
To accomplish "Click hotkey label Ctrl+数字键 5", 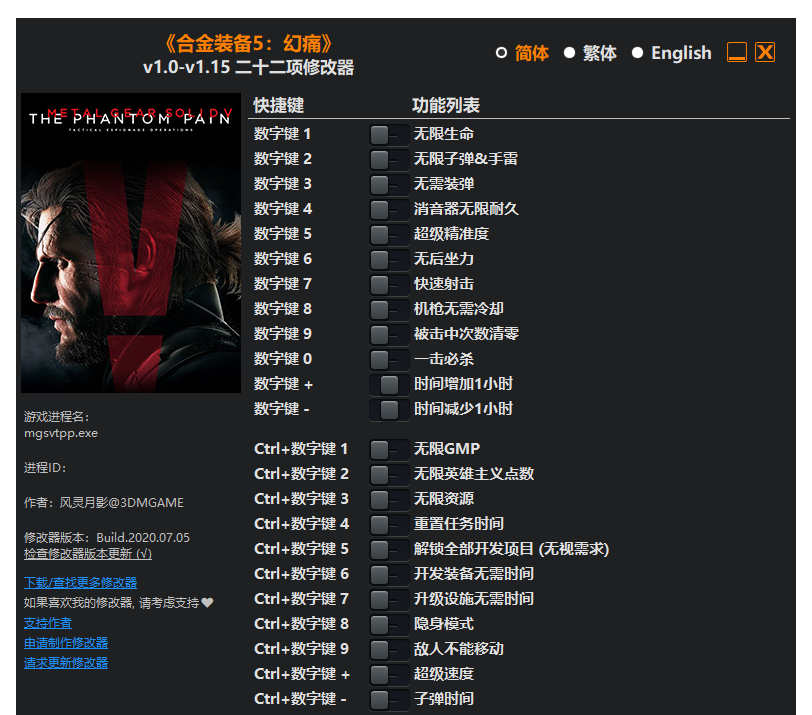I will tap(301, 549).
